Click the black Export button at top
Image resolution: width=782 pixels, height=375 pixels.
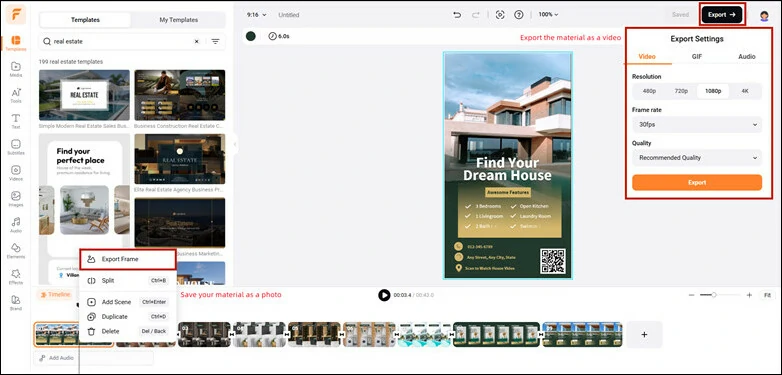(722, 15)
